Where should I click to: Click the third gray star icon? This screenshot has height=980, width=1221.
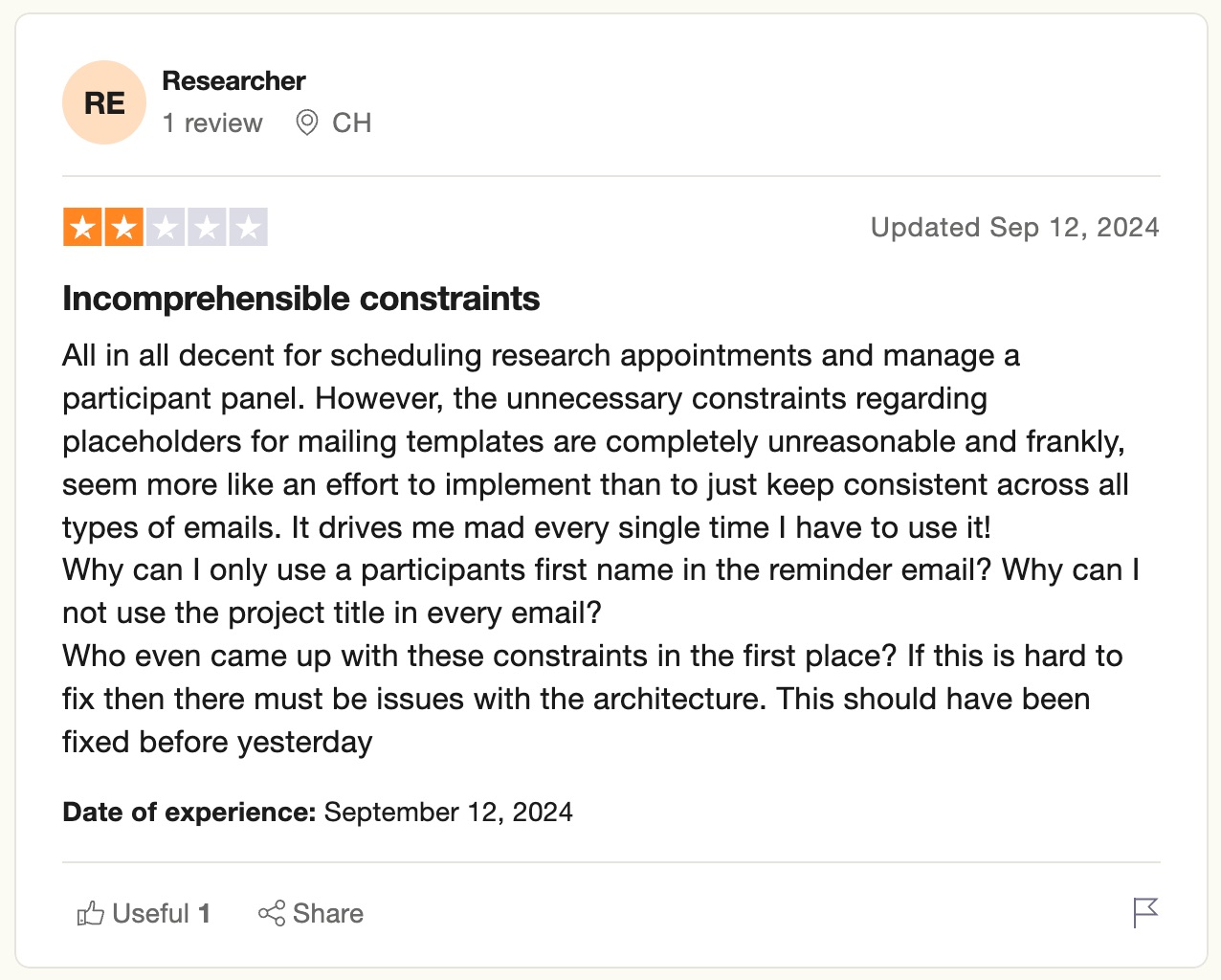(165, 227)
